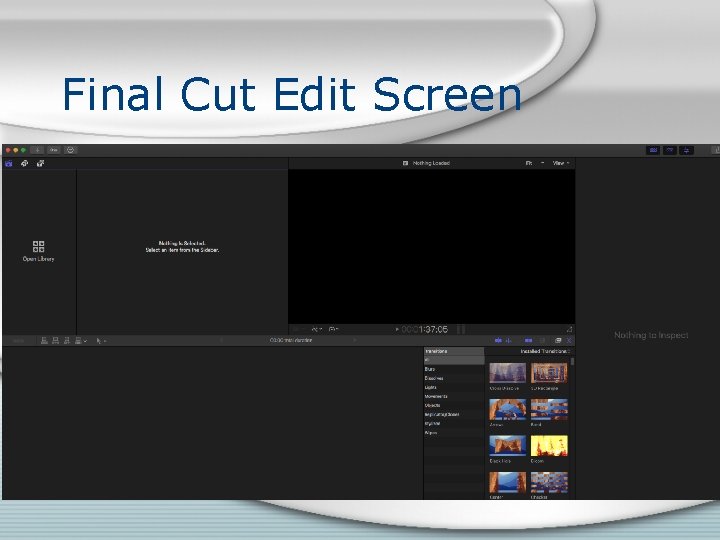
Task: Expand the edit mode chevron dropdown
Action: tap(85, 341)
